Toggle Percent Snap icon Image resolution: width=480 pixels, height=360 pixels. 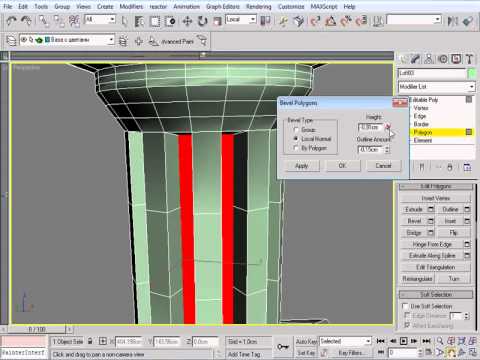tap(346, 21)
